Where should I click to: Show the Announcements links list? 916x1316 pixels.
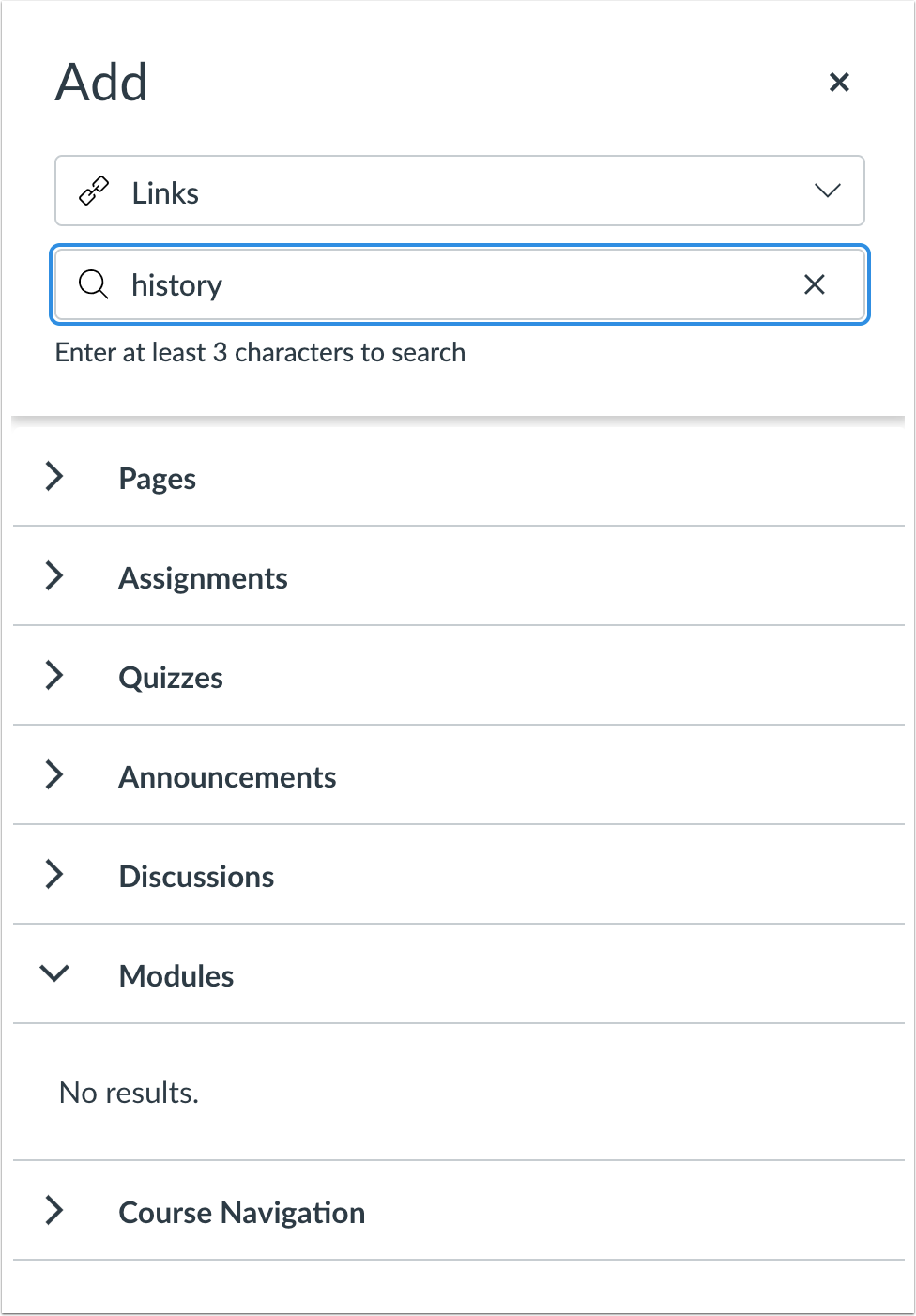tap(227, 777)
